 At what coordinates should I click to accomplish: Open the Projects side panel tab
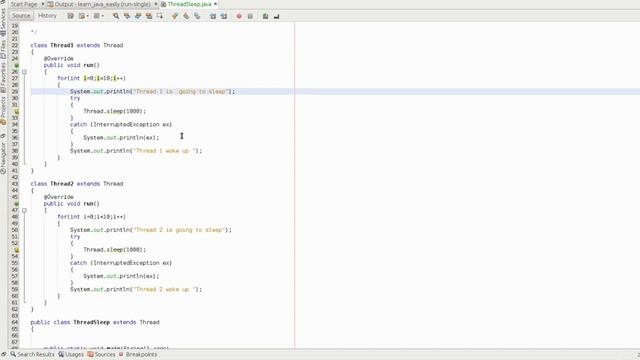[3, 110]
